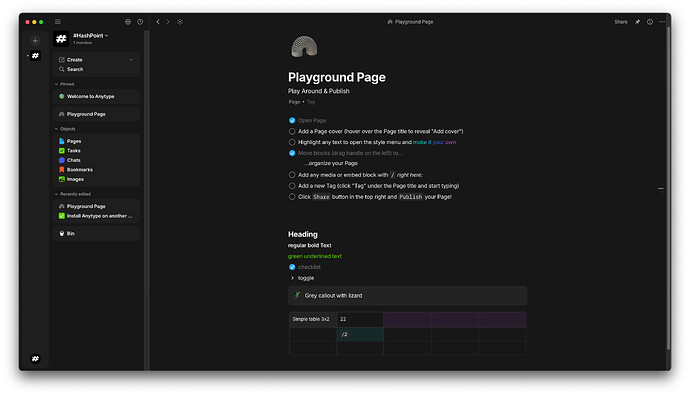Open the #HashPoint space dropdown
This screenshot has width=690, height=396.
coord(91,36)
